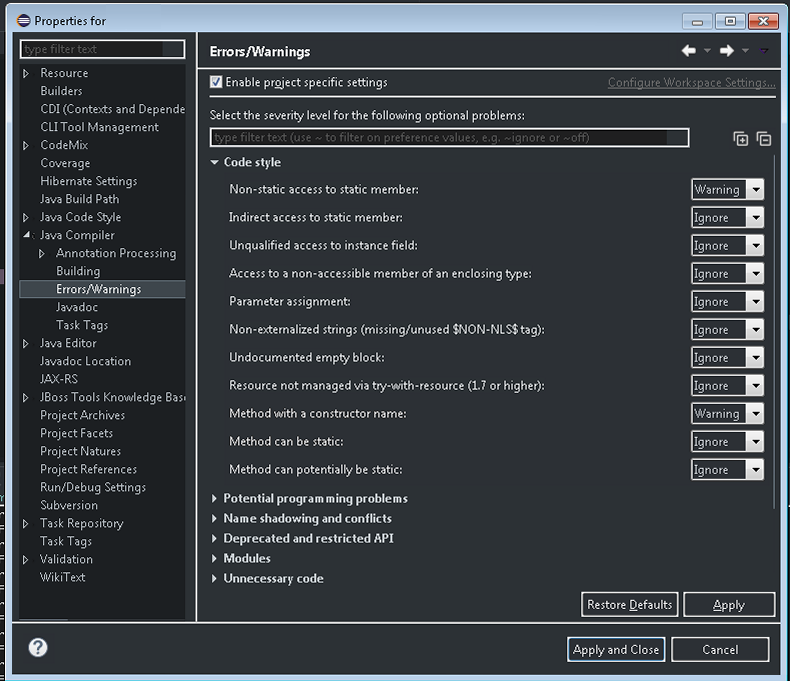
Task: Click the expand all sections icon
Action: point(741,139)
